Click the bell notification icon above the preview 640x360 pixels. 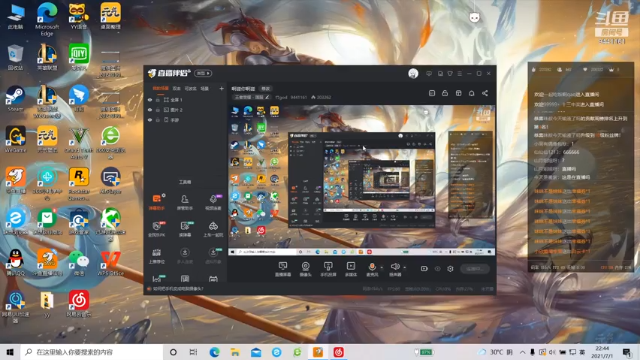471,93
